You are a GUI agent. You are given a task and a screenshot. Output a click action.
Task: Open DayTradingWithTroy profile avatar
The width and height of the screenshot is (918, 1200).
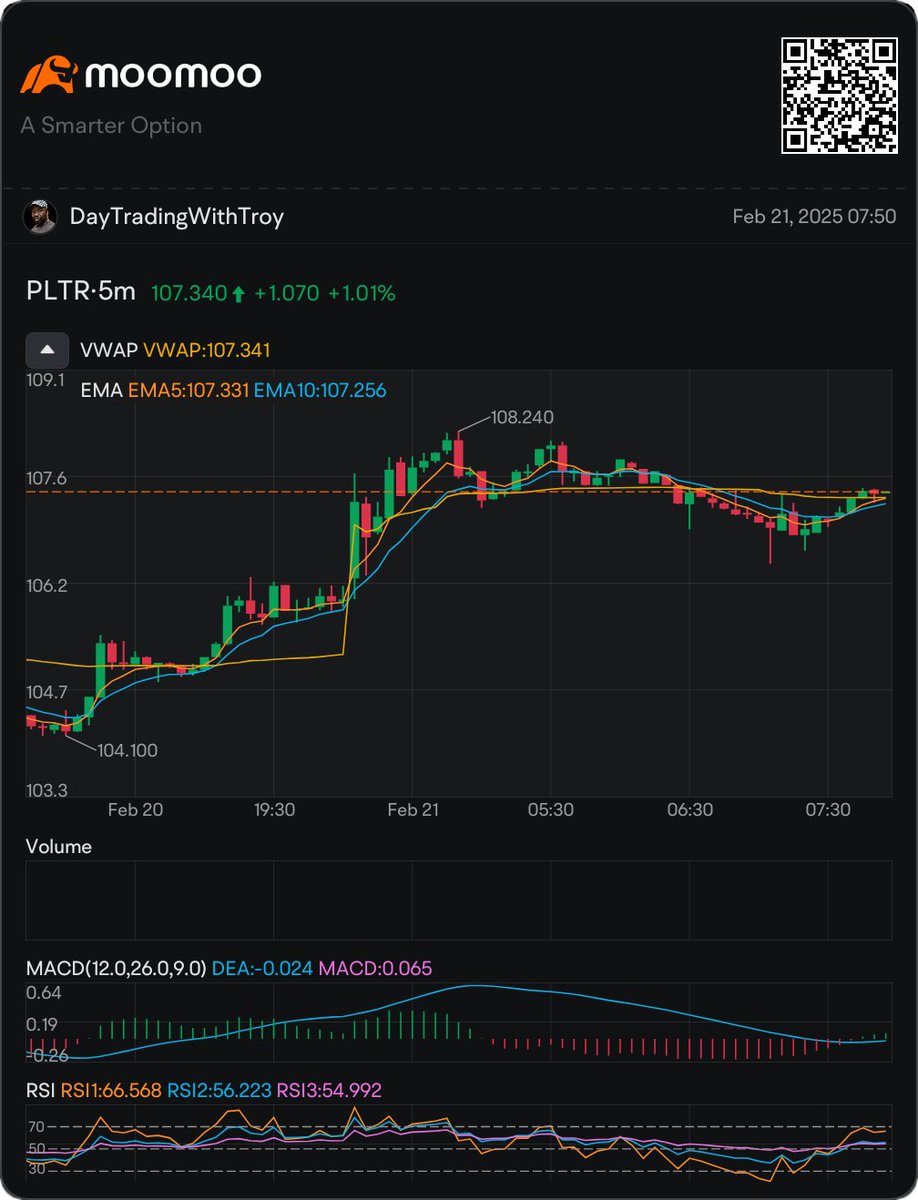[x=40, y=217]
